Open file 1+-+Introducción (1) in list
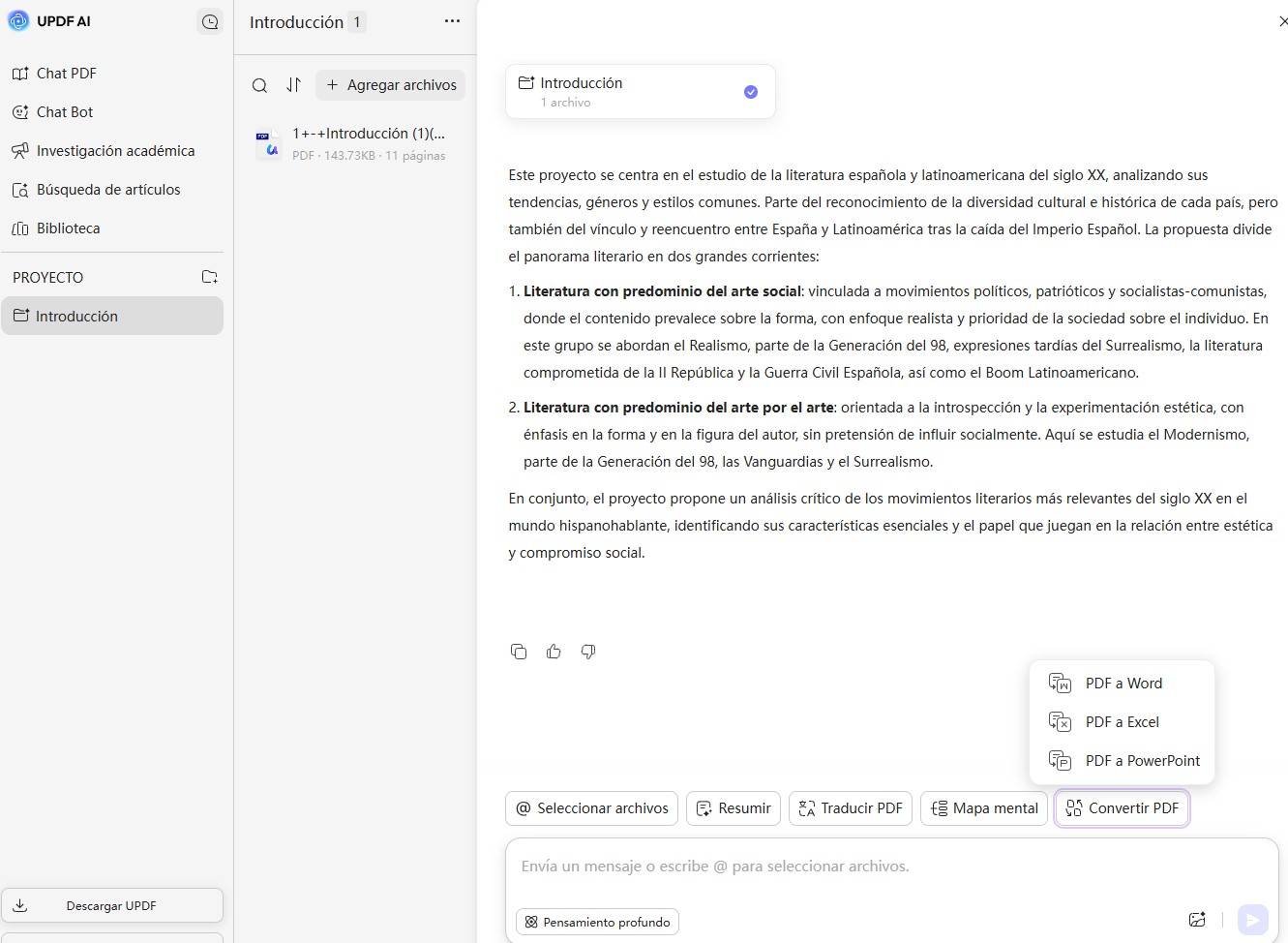Viewport: 1288px width, 943px height. pyautogui.click(x=356, y=143)
